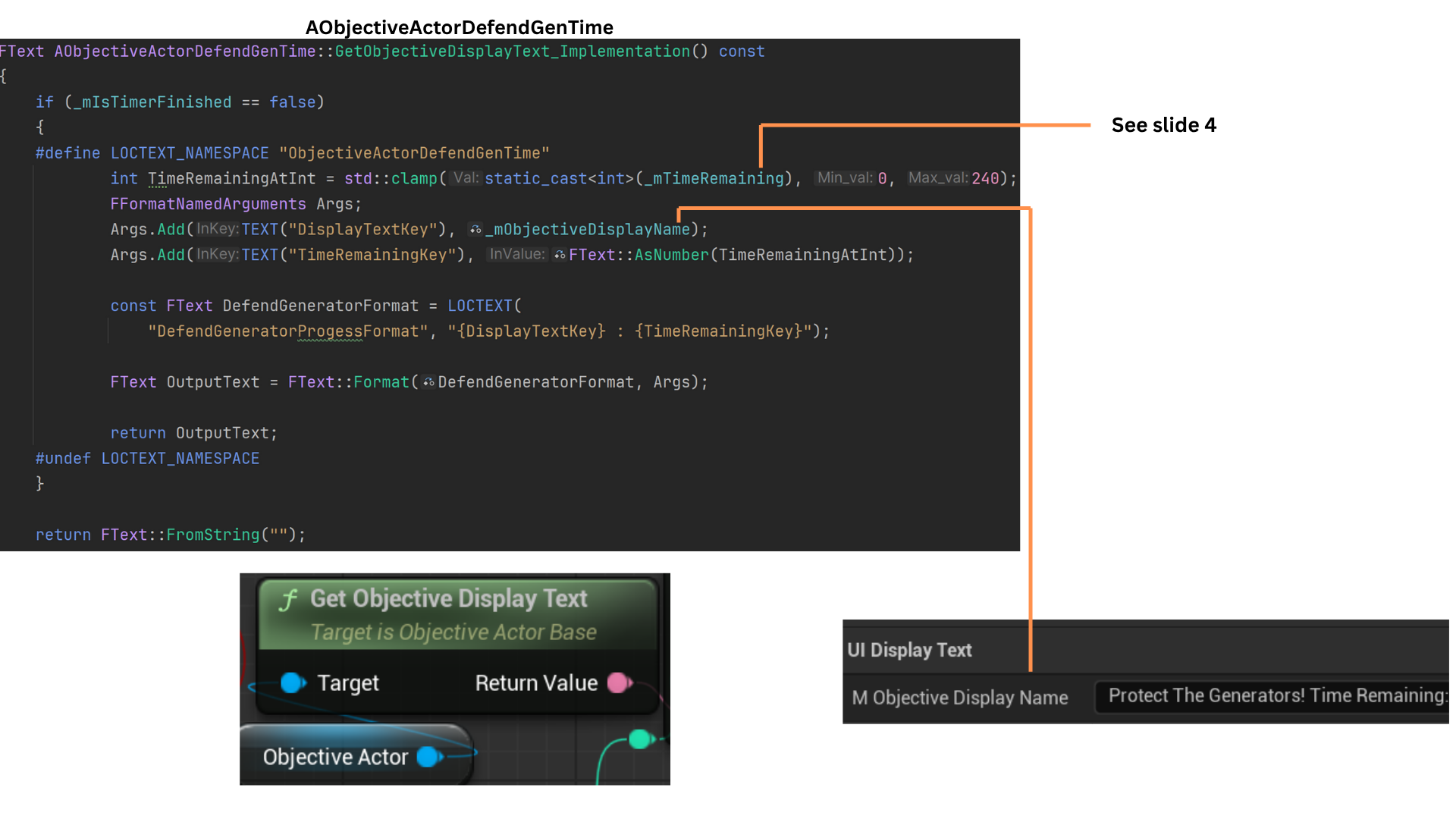This screenshot has height=819, width=1456.
Task: Click the Max_val inlay hint
Action: click(x=938, y=178)
